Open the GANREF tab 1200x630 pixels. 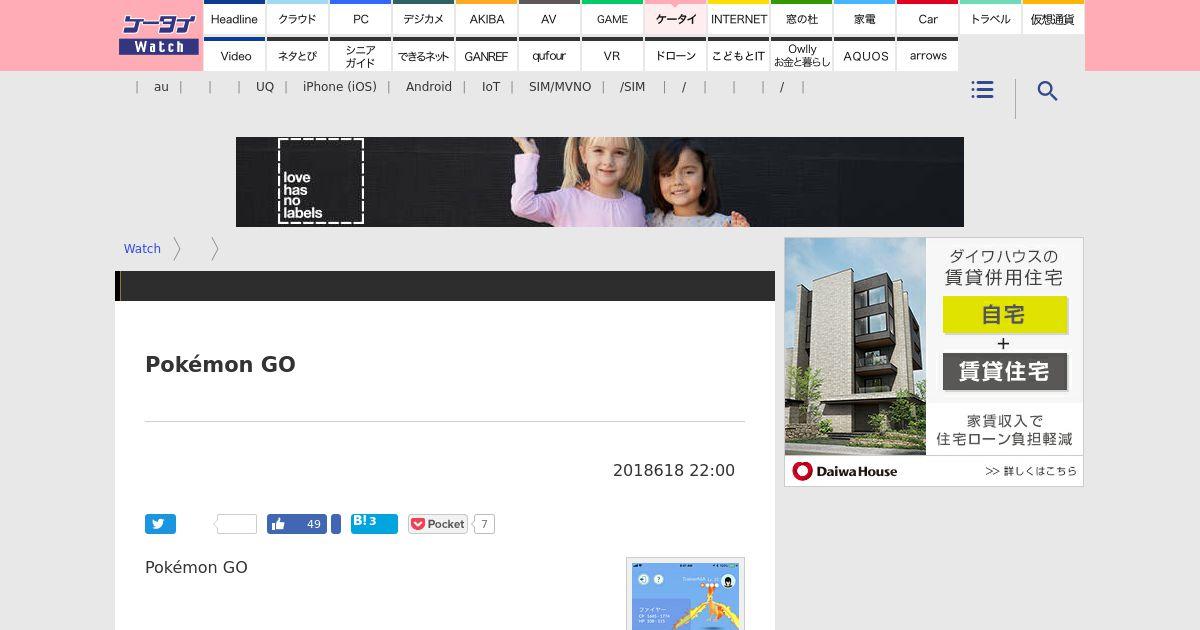[486, 55]
